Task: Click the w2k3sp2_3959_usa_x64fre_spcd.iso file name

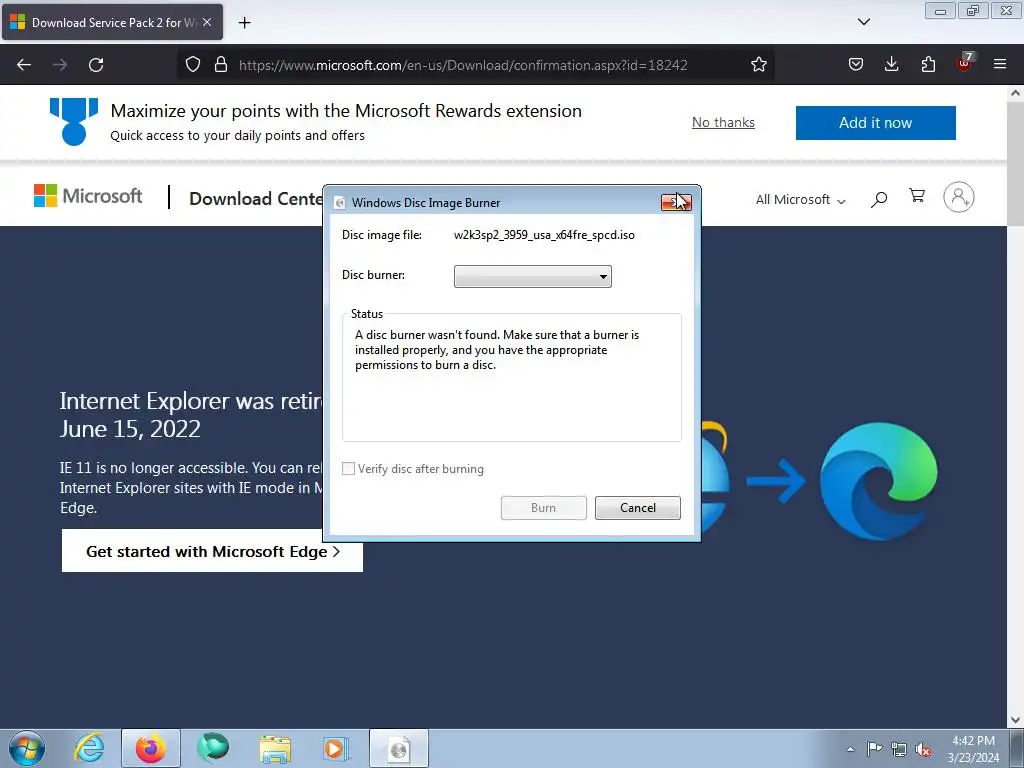Action: [544, 235]
